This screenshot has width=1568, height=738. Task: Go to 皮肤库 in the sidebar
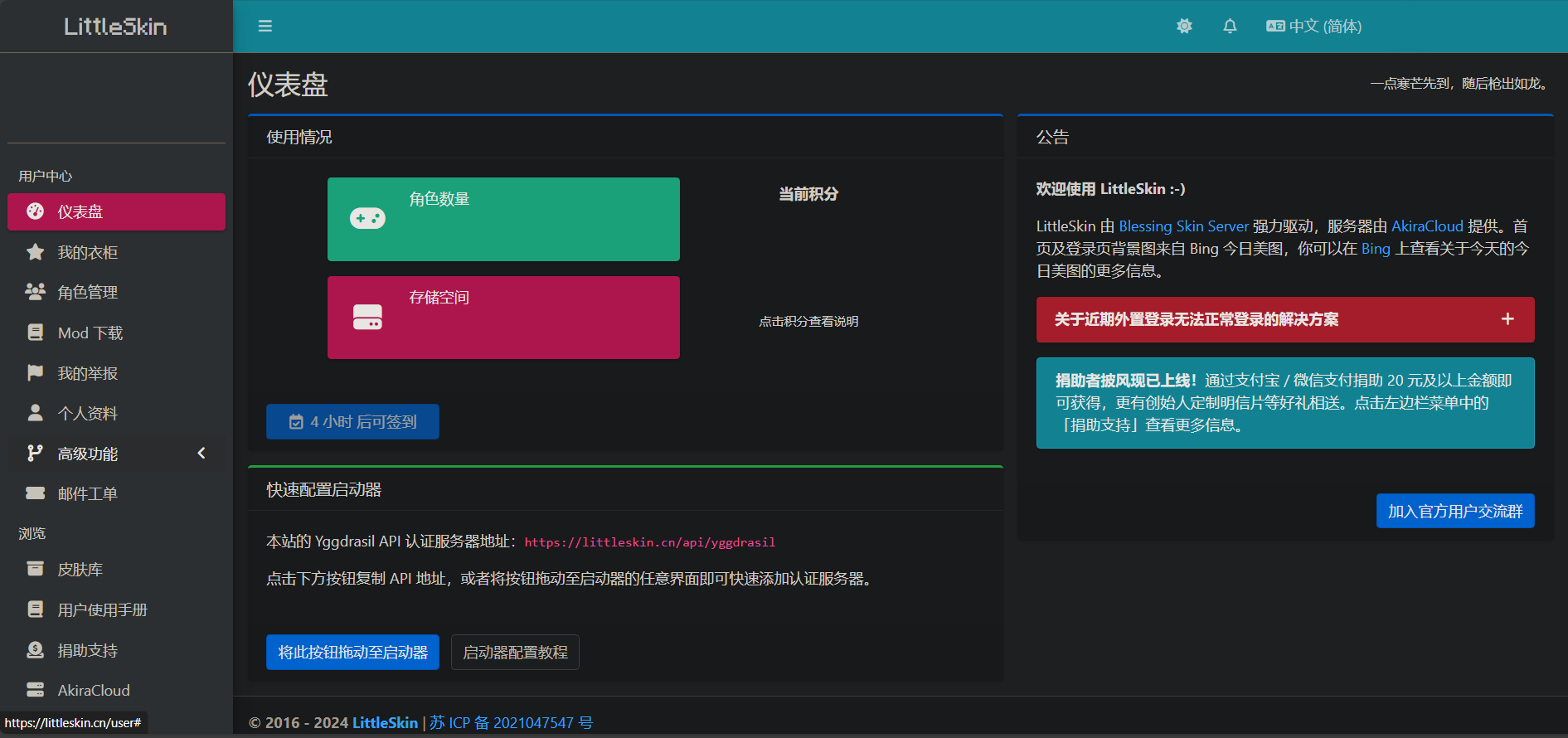[x=80, y=570]
